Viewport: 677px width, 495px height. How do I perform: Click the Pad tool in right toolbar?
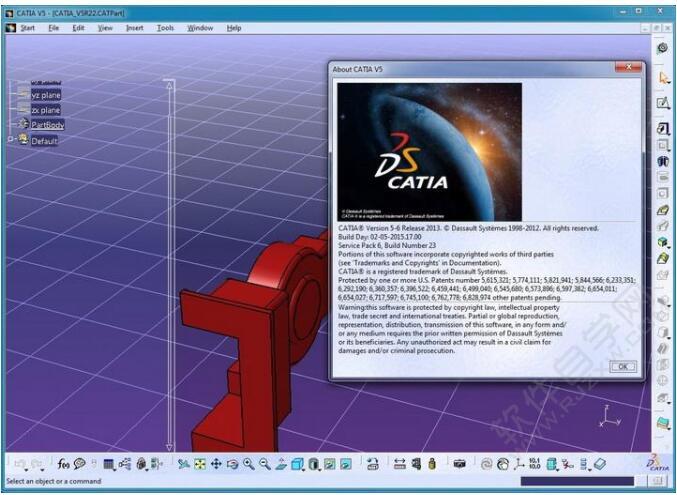point(663,129)
